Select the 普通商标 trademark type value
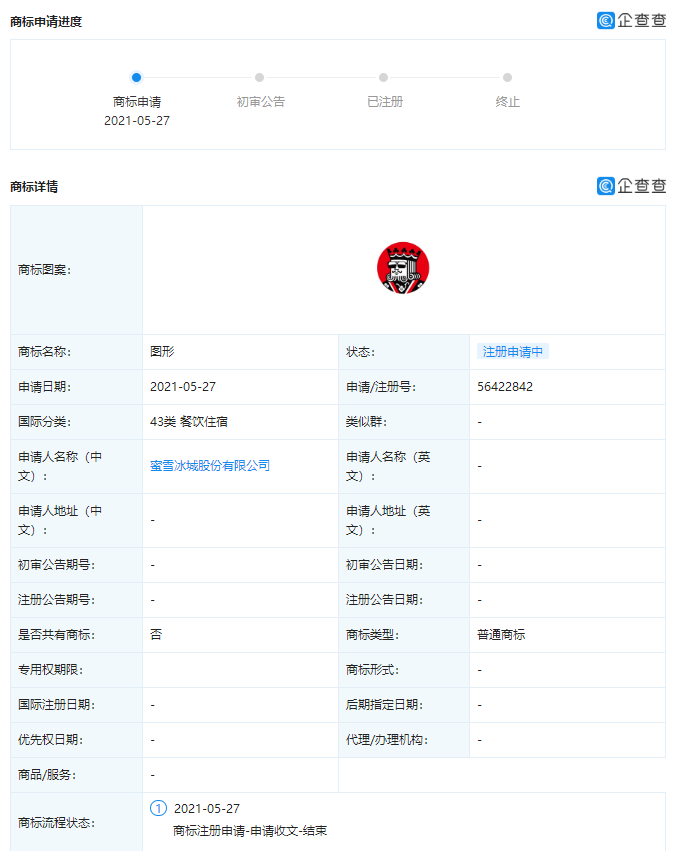The width and height of the screenshot is (676, 851). 501,634
